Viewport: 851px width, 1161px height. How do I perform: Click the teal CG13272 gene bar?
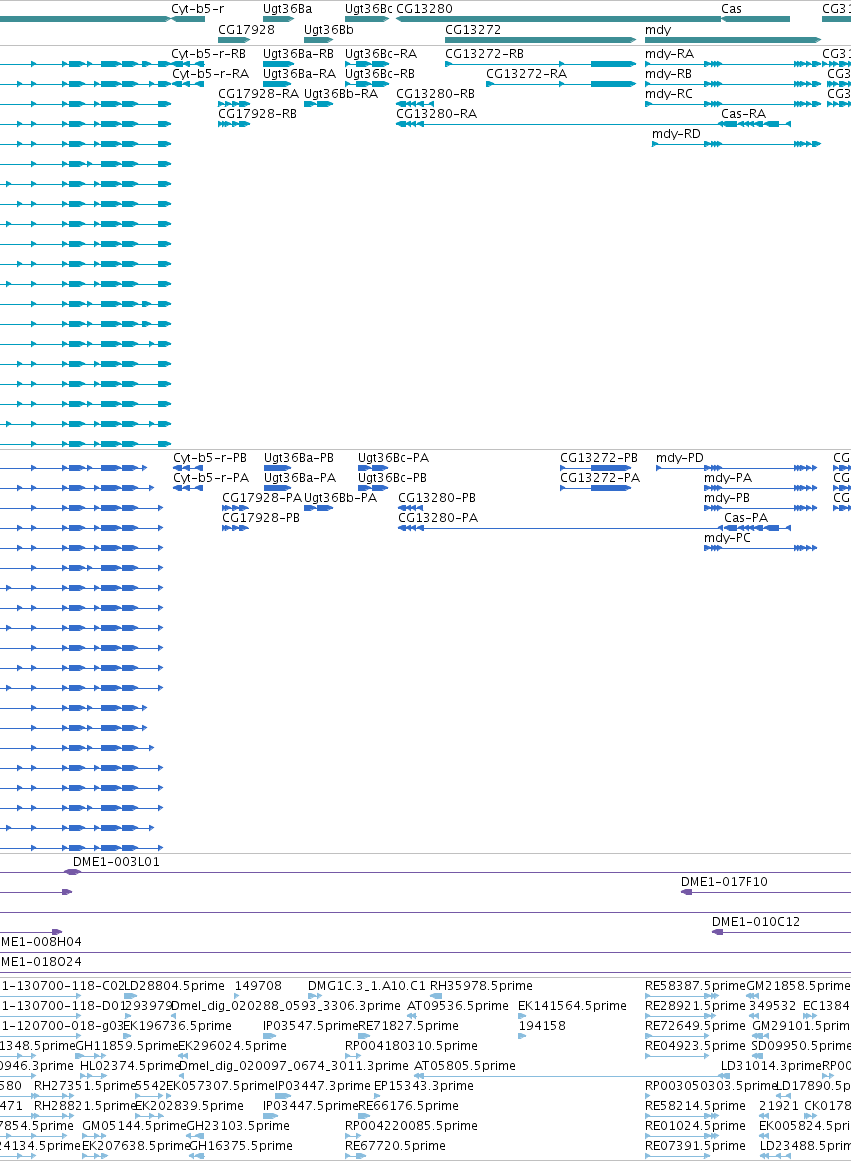(x=540, y=40)
